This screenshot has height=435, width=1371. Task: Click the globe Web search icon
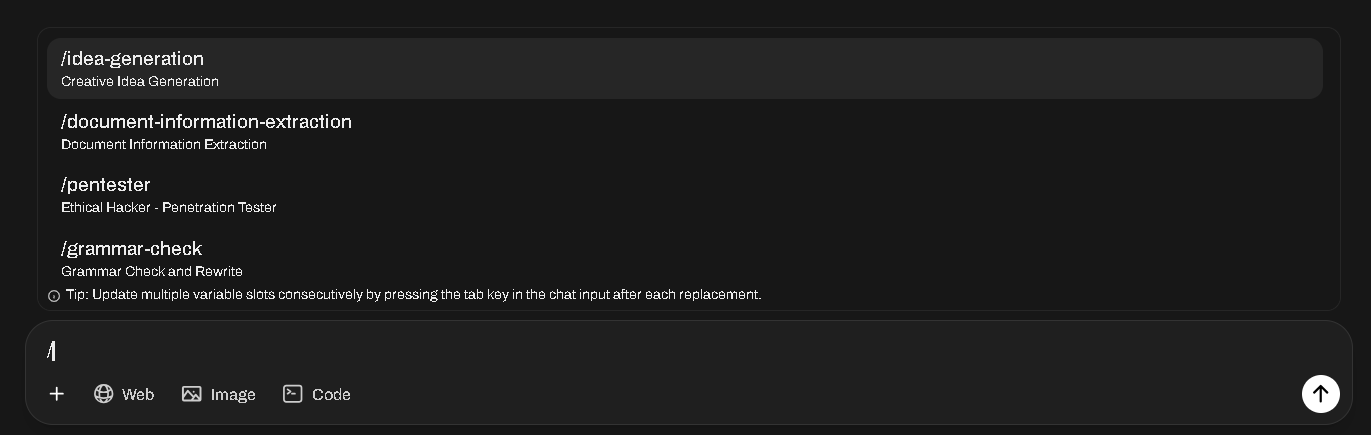[x=104, y=394]
